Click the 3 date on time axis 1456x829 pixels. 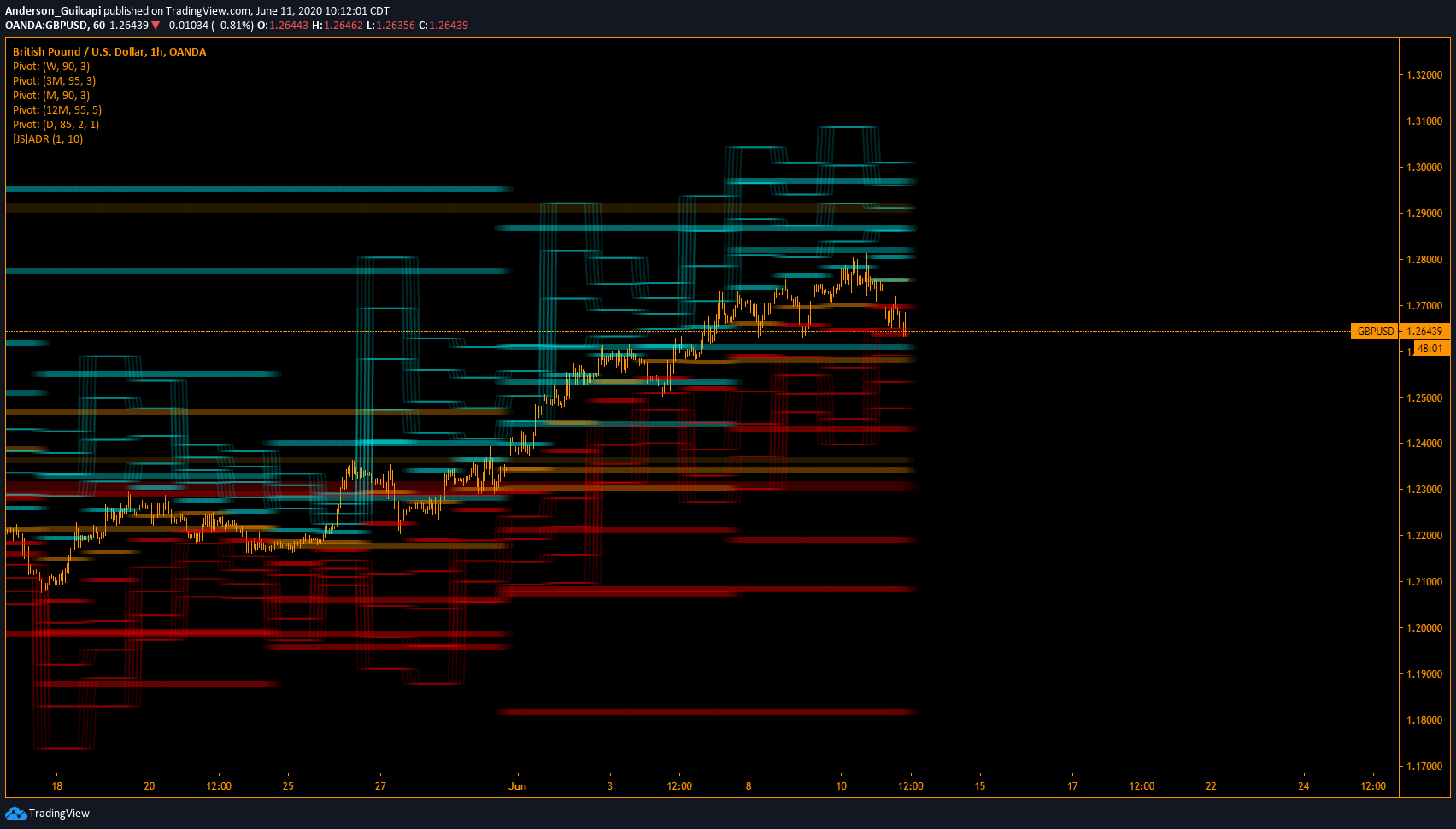click(x=610, y=786)
